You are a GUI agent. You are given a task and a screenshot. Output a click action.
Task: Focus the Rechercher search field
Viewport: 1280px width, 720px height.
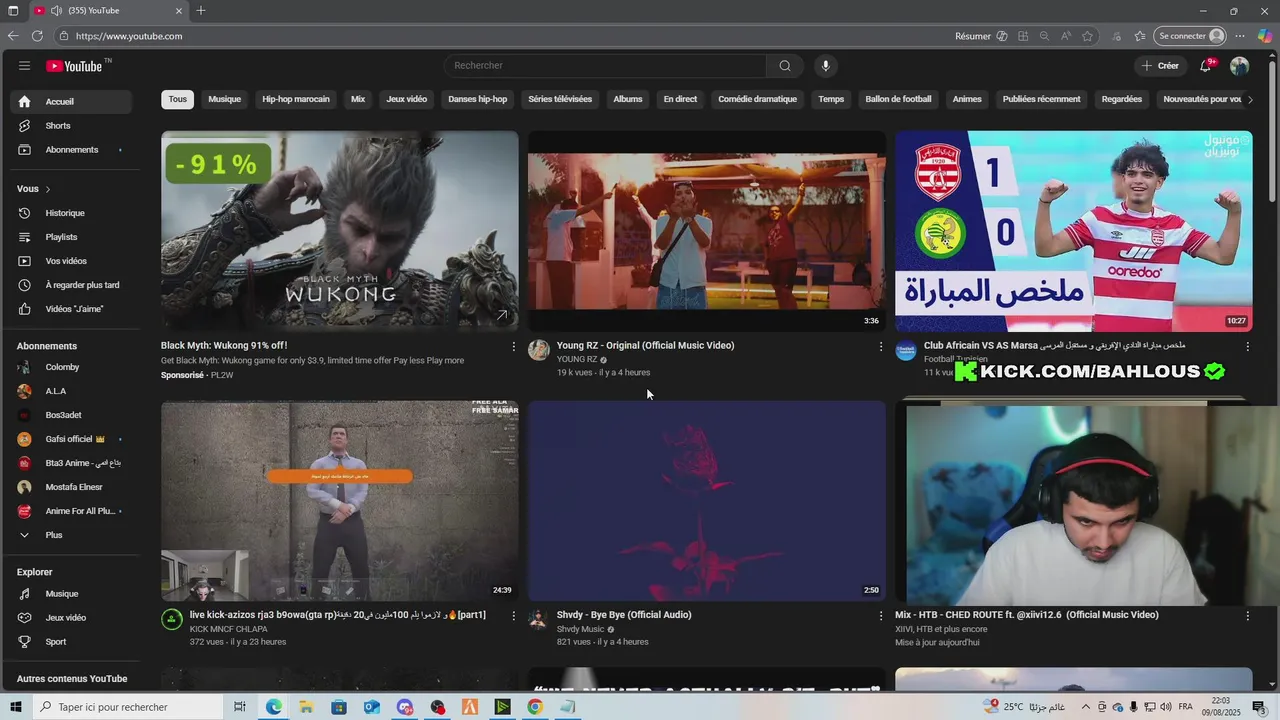click(x=605, y=66)
